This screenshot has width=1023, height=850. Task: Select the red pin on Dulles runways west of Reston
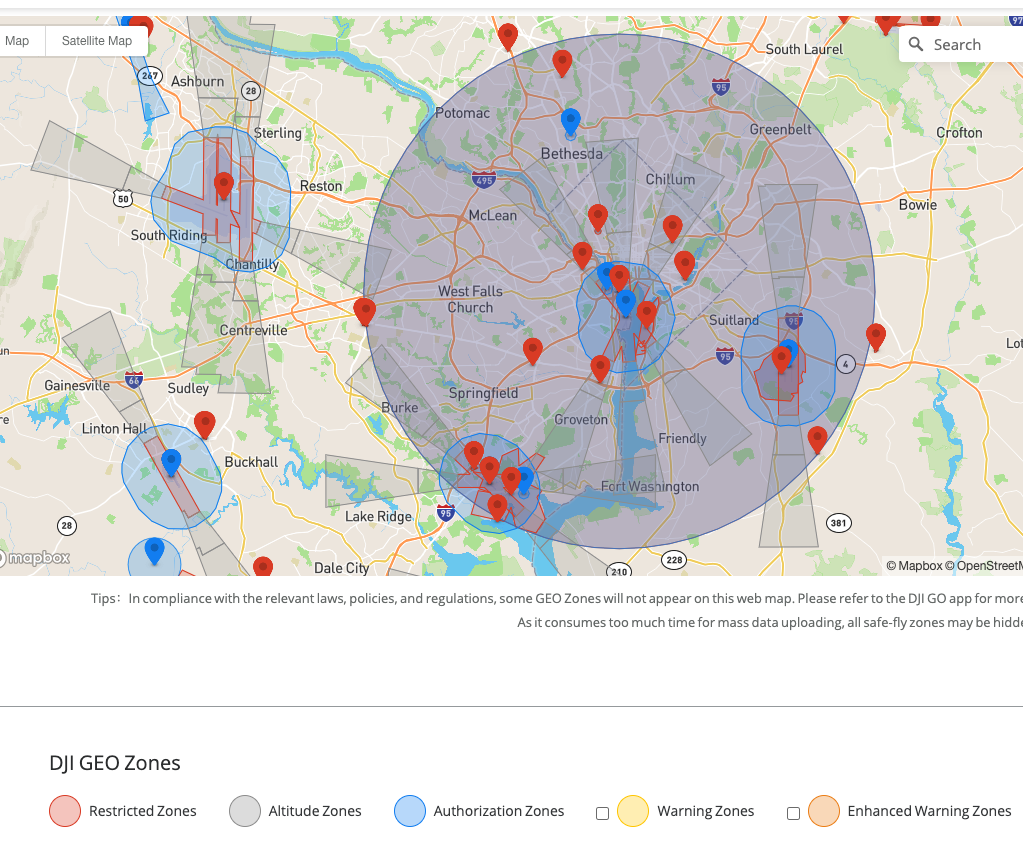224,185
